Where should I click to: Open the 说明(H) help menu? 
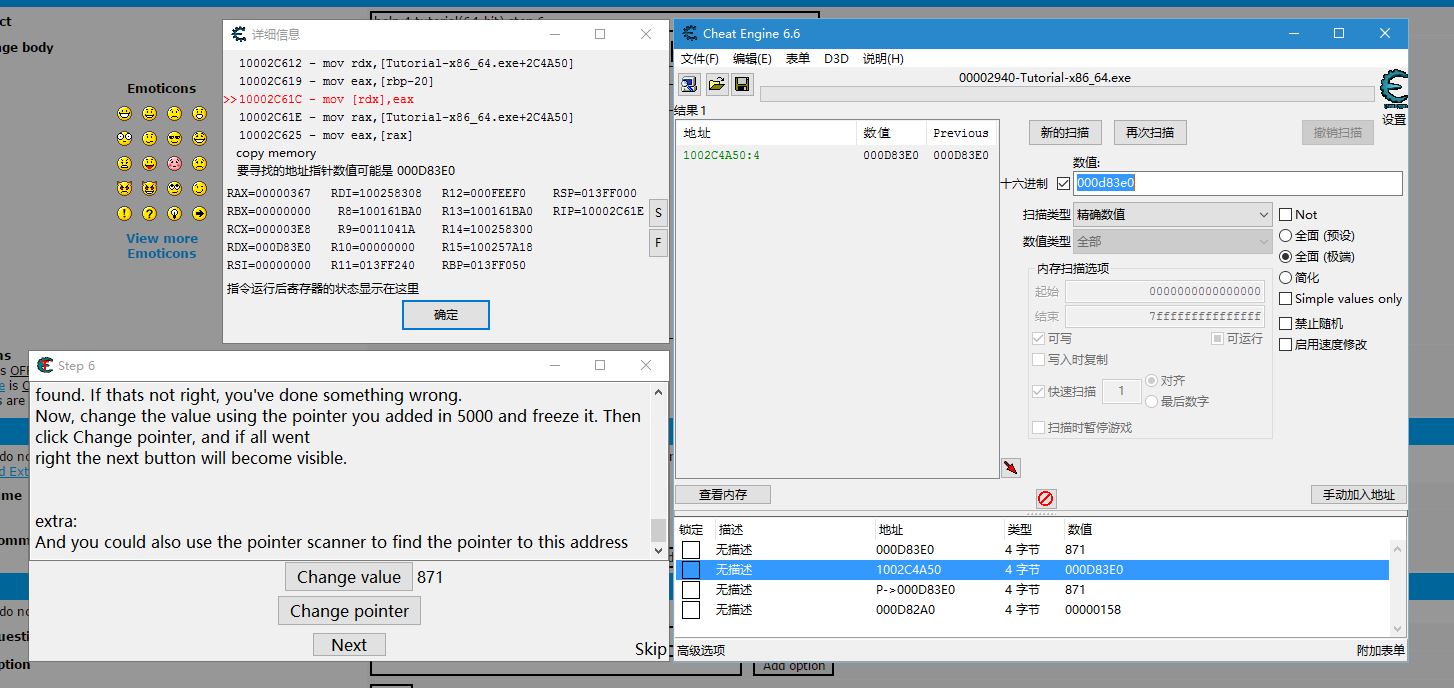pyautogui.click(x=883, y=59)
